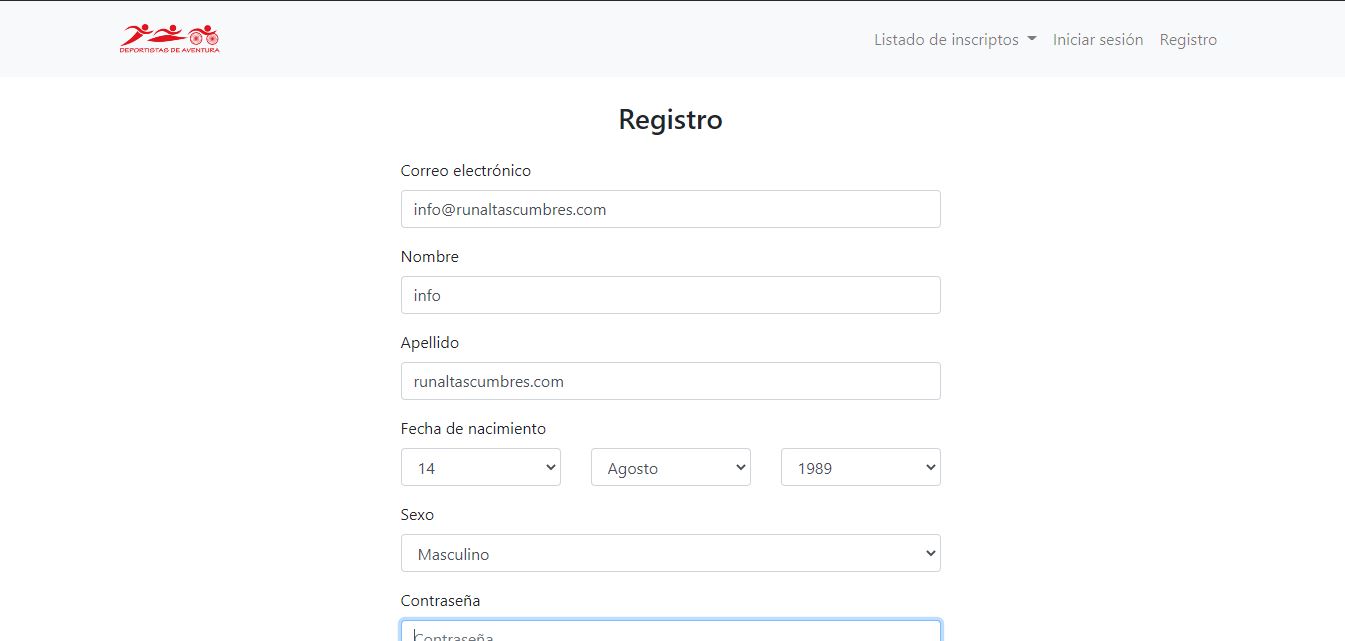Screen dimensions: 1345x641
Task: Click the Correo electrónico label text
Action: click(x=466, y=170)
